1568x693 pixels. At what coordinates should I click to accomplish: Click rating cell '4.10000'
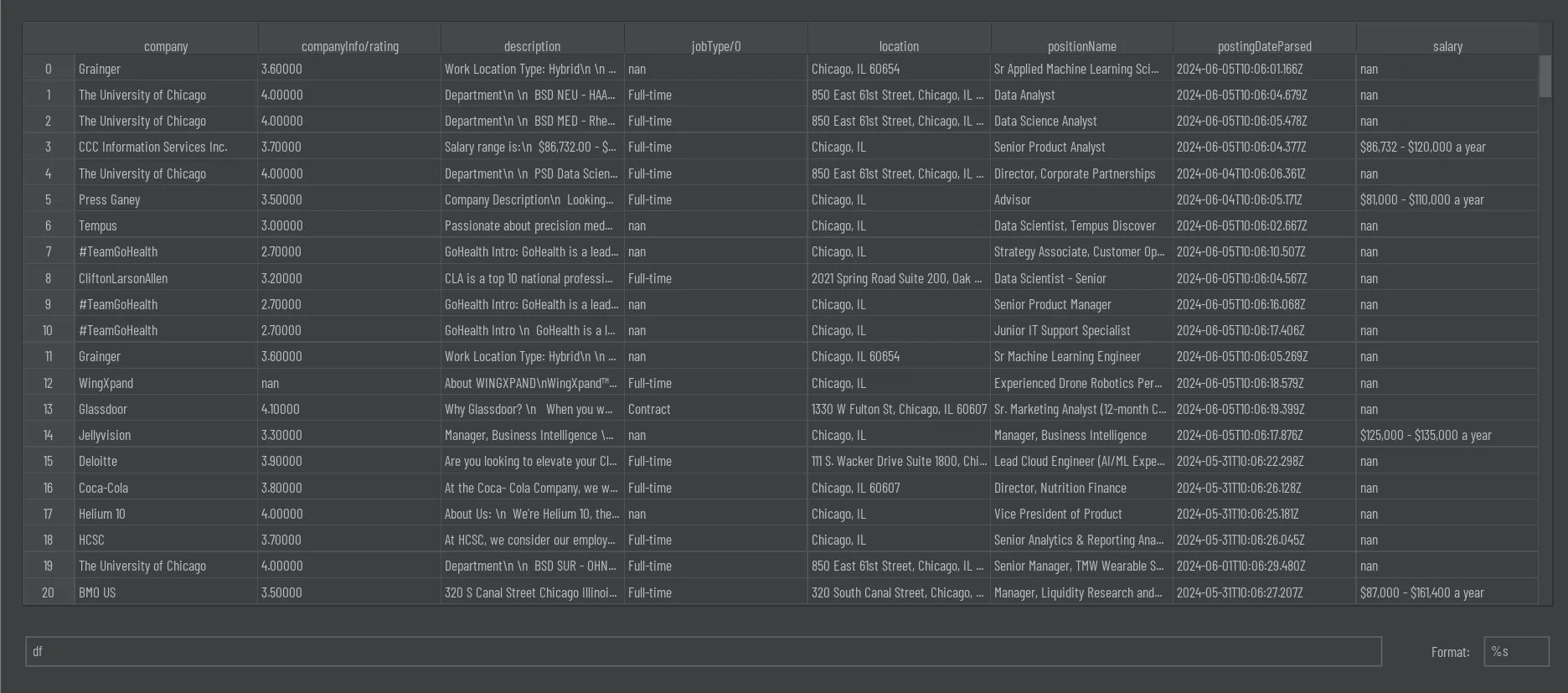349,409
